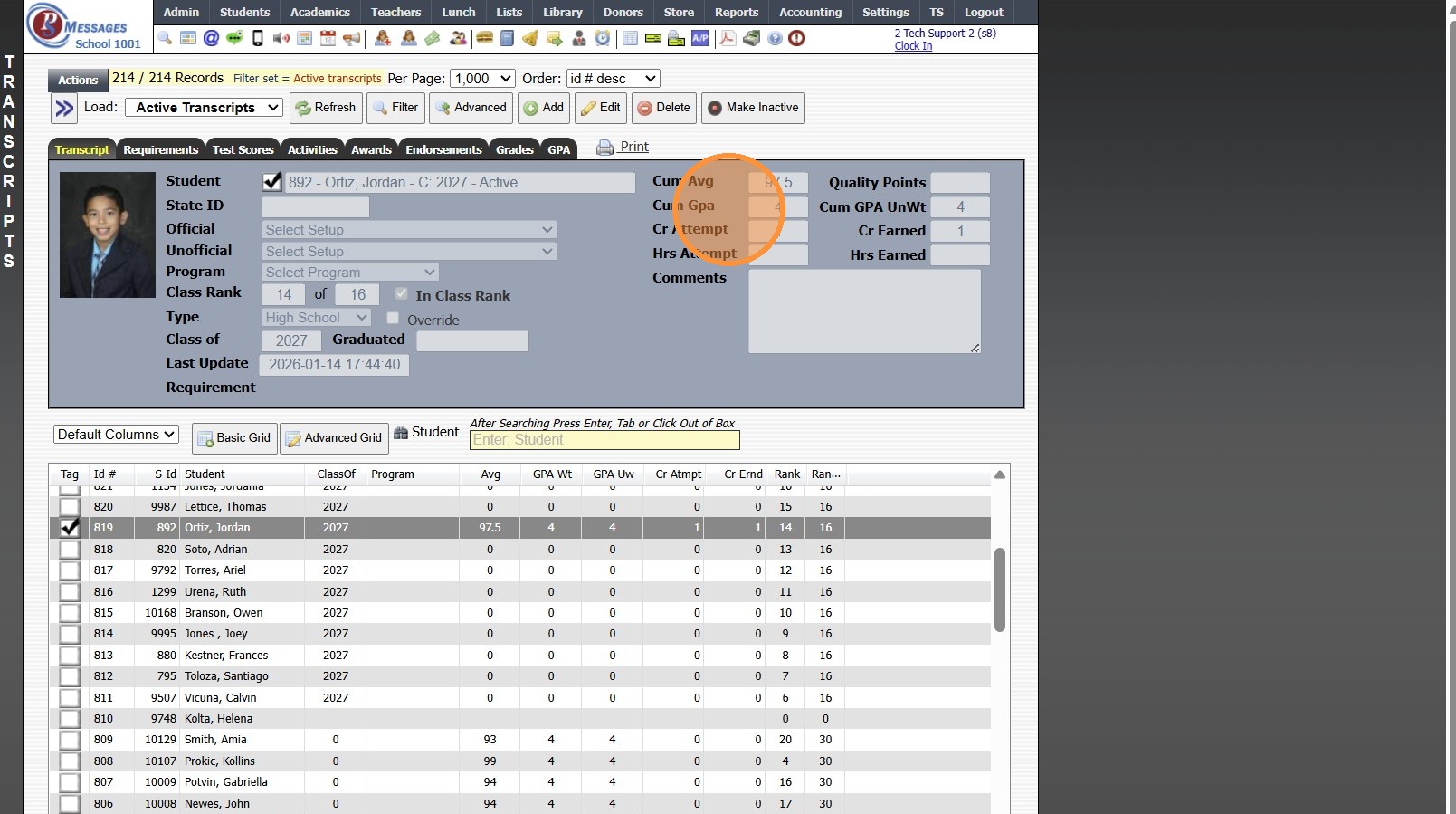Image resolution: width=1456 pixels, height=814 pixels.
Task: Open the mobile phone icon
Action: click(x=258, y=38)
